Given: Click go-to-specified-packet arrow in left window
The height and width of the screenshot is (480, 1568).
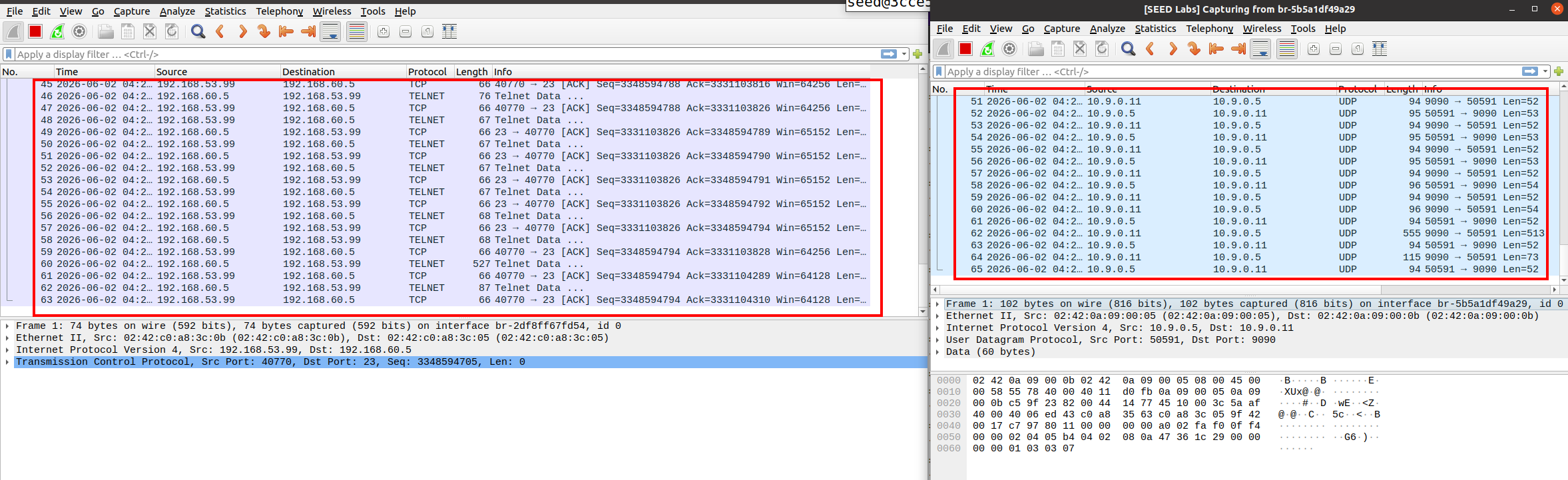Looking at the screenshot, I should 264,31.
